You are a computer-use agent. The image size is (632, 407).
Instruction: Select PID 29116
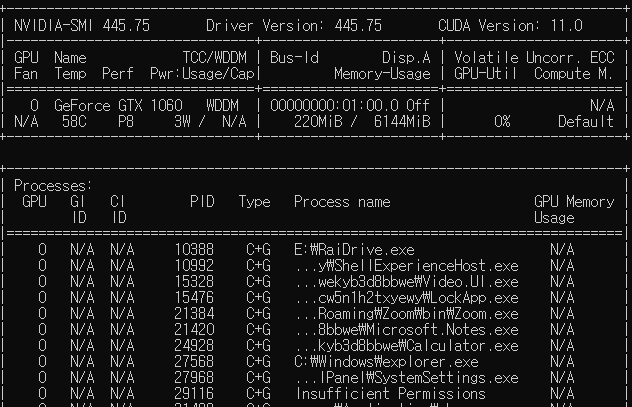point(194,394)
